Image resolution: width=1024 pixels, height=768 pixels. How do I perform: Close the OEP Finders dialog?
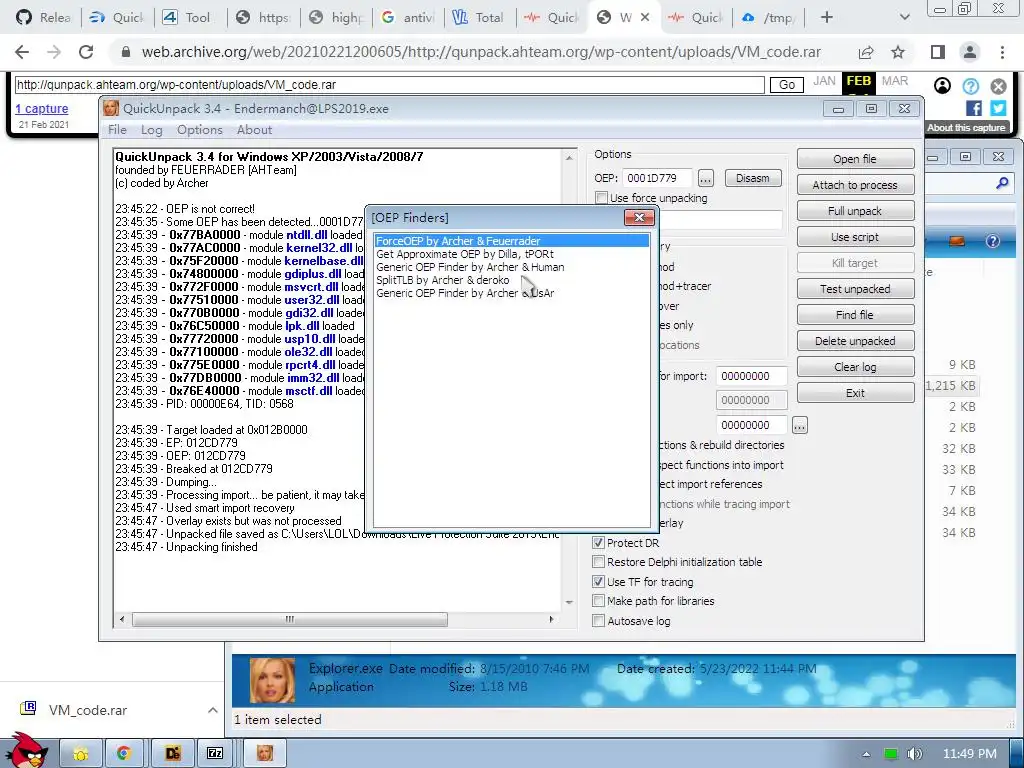click(x=639, y=217)
